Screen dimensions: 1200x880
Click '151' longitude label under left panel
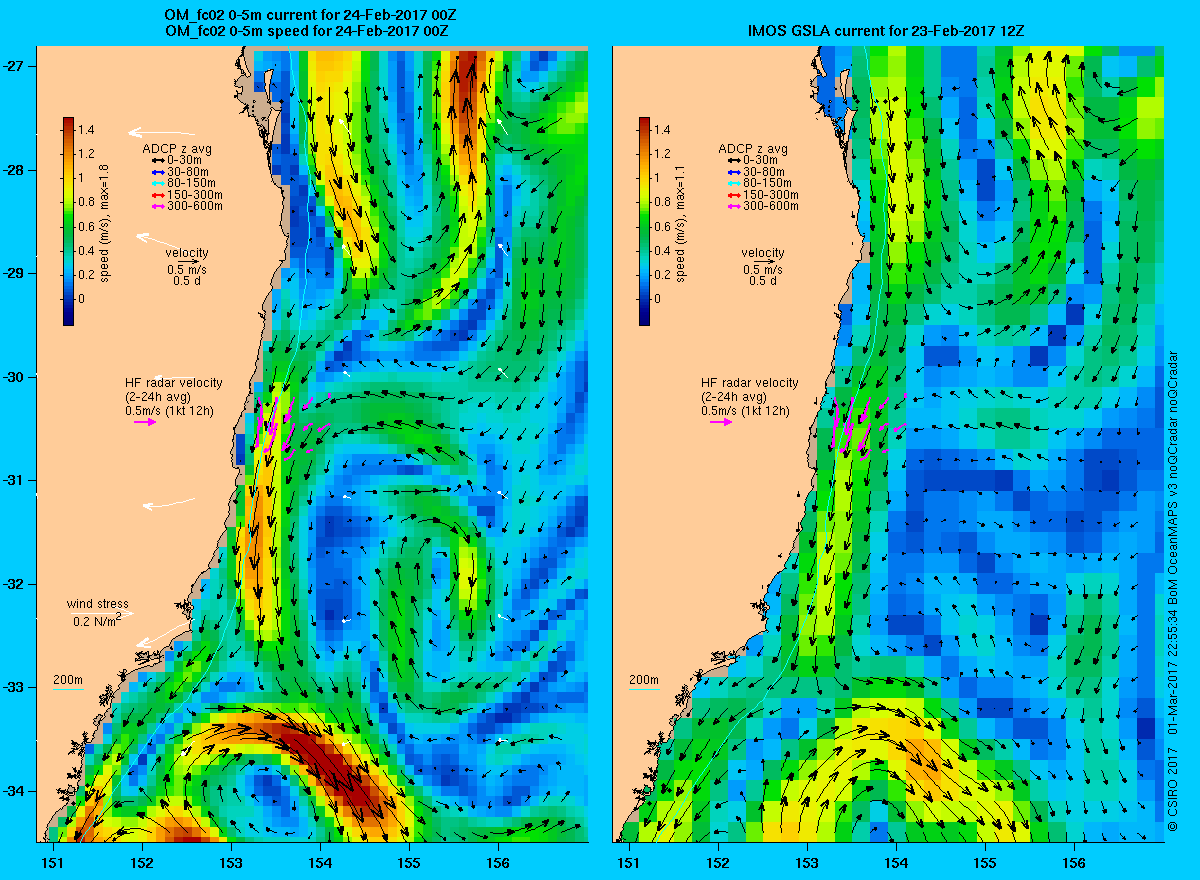[52, 863]
